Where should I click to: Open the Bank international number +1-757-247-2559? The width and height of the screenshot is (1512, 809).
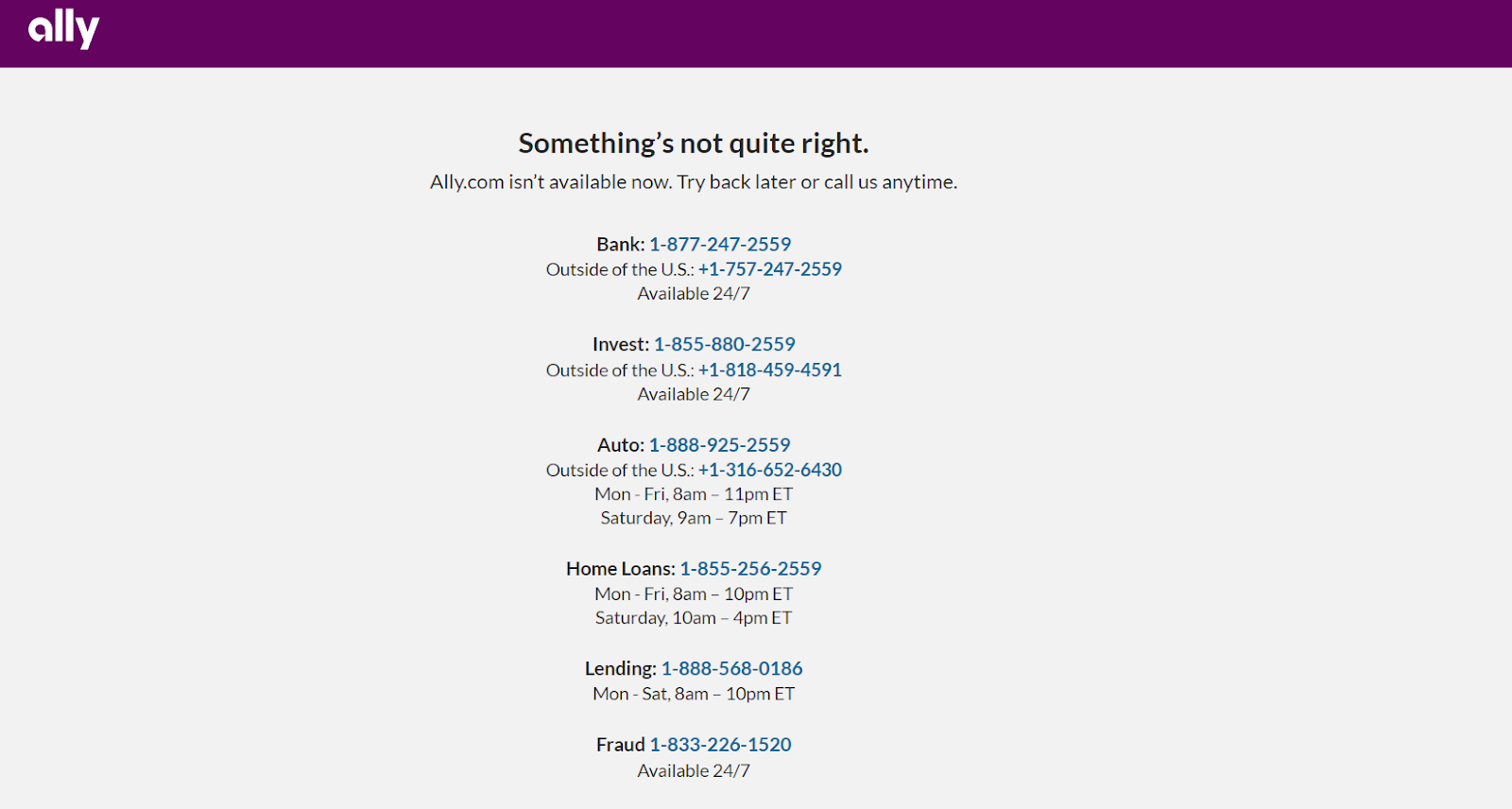click(x=769, y=269)
